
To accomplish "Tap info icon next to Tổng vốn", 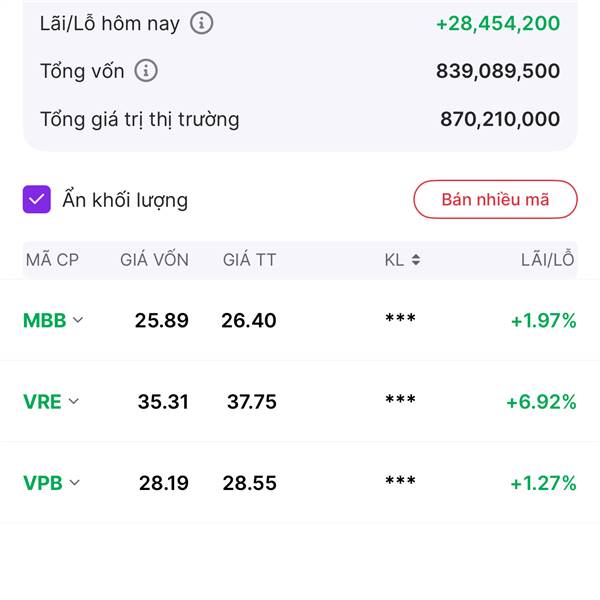I will pyautogui.click(x=146, y=71).
